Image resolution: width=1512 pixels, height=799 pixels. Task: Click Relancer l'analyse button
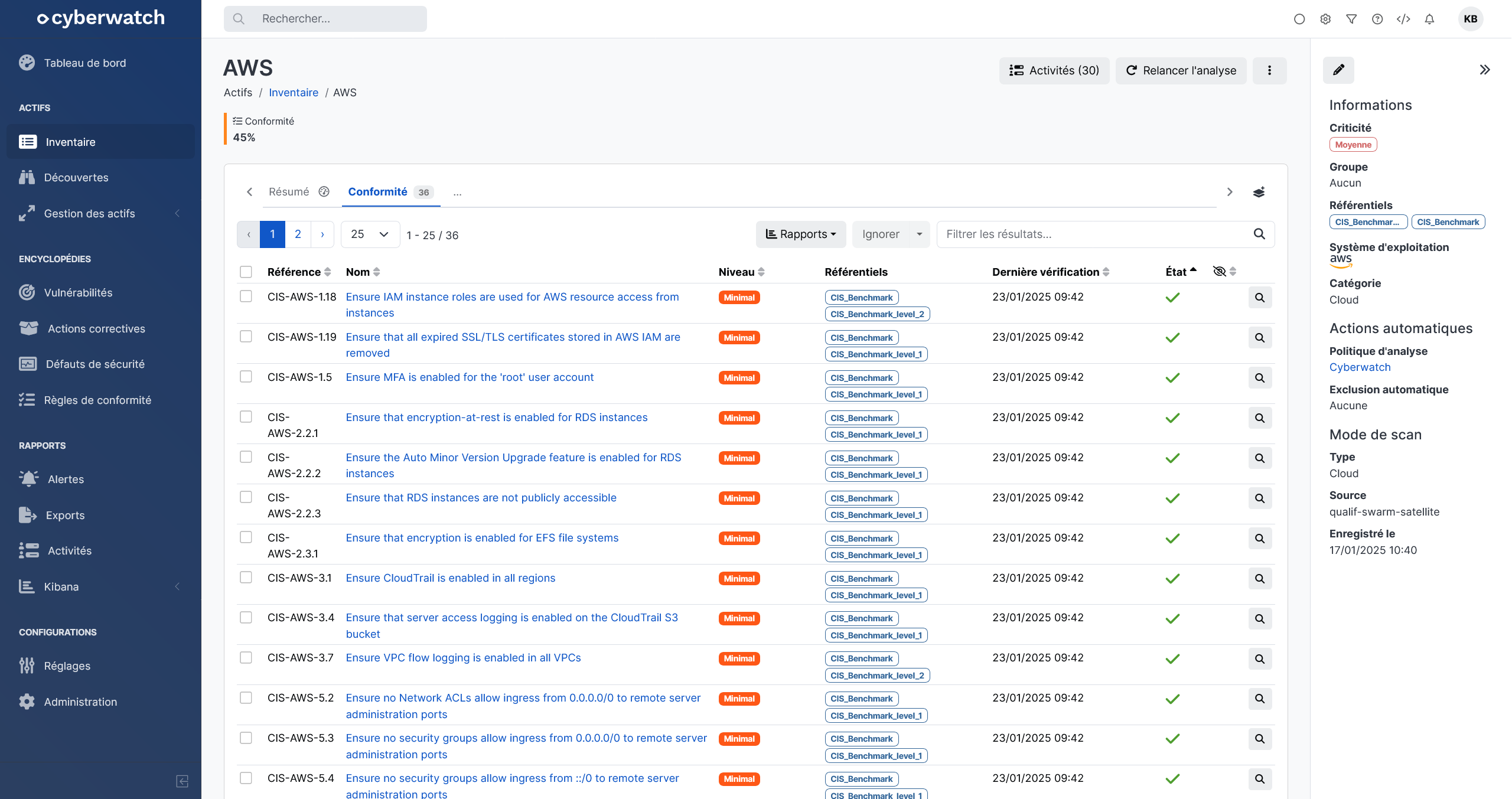(x=1181, y=71)
